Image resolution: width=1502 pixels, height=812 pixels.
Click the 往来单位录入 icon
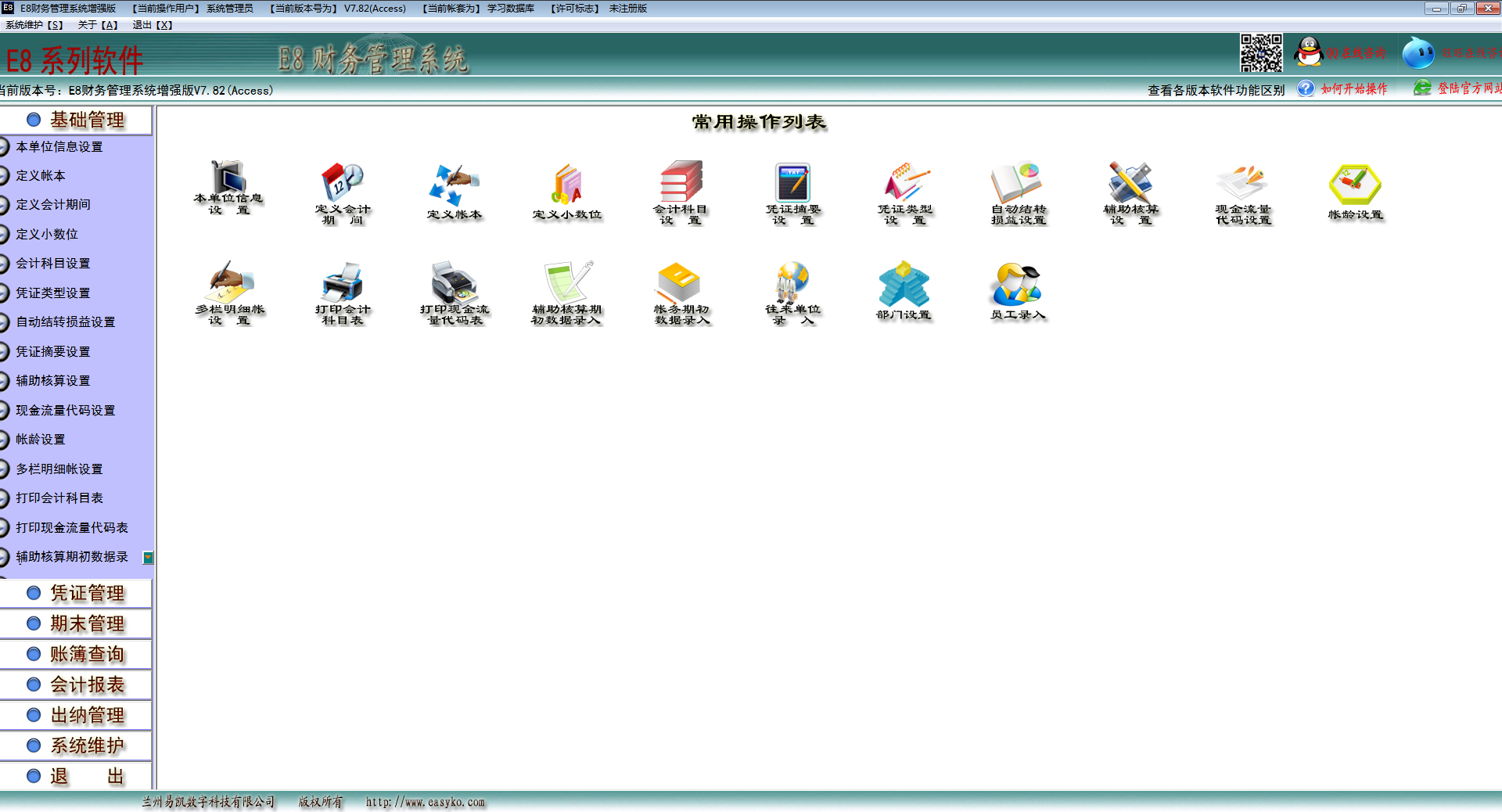792,283
